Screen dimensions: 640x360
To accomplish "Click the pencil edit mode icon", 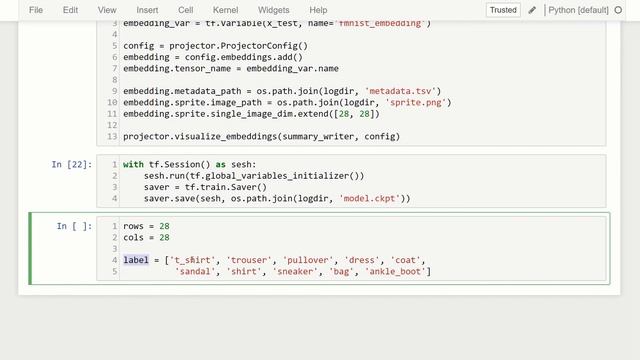I will 532,10.
